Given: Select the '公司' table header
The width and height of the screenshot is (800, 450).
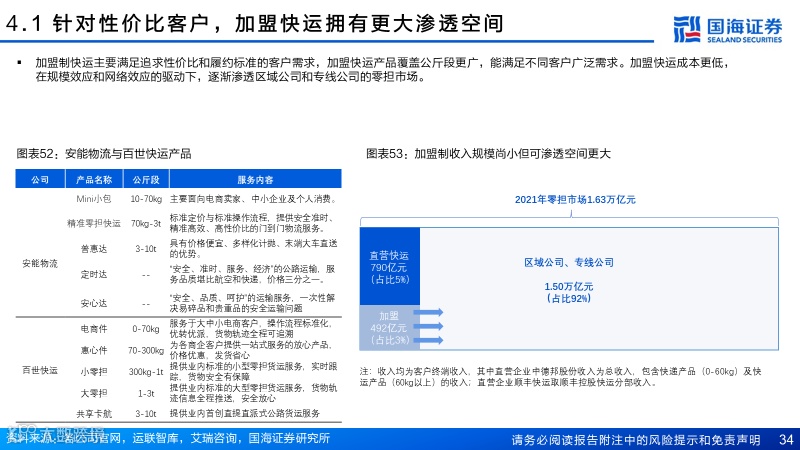Looking at the screenshot, I should pyautogui.click(x=40, y=180).
